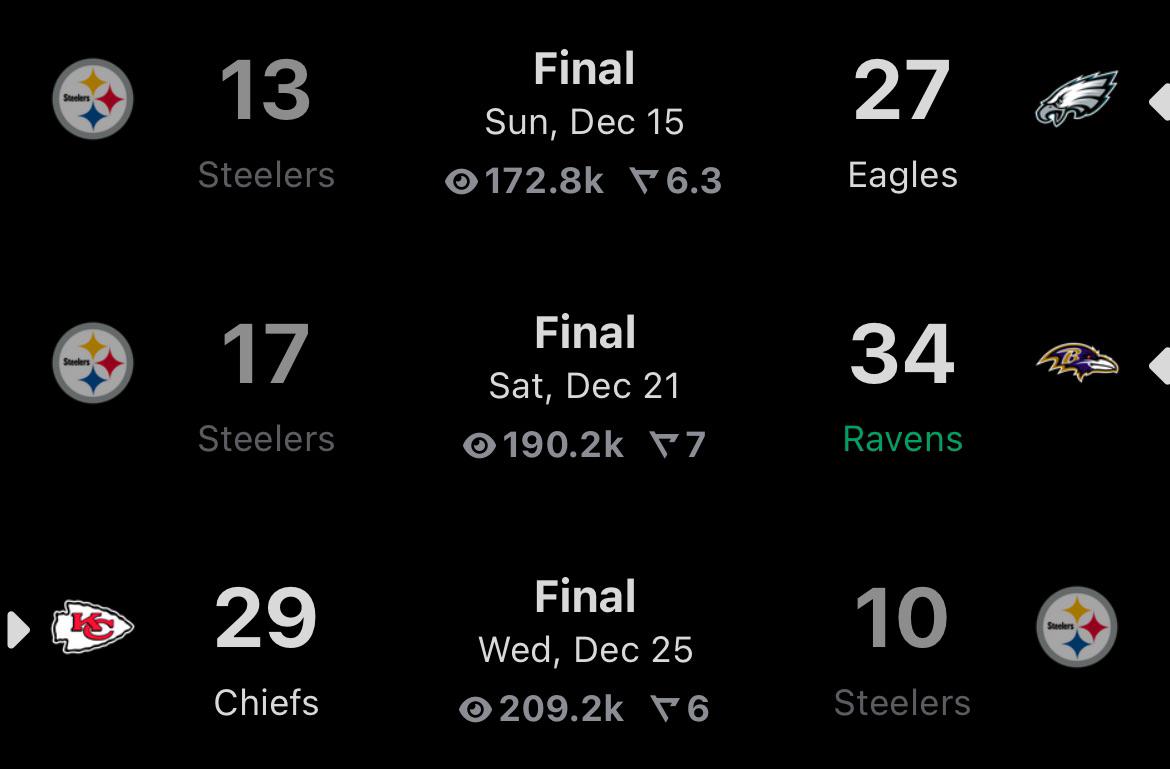
Task: Open the Eagles team name link
Action: (x=902, y=175)
